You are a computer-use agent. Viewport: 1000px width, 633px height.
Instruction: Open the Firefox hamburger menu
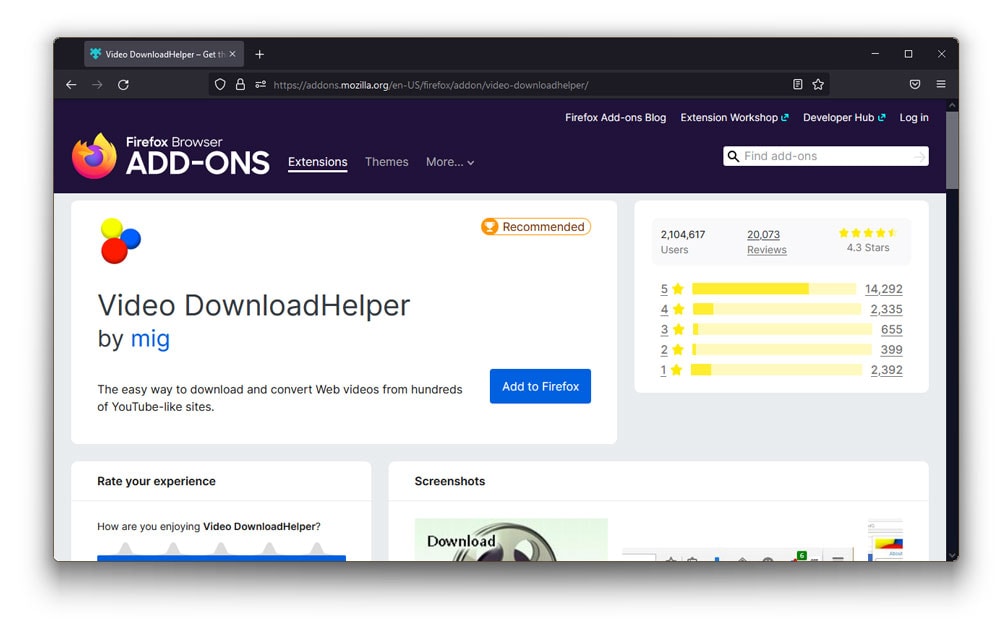click(x=941, y=84)
